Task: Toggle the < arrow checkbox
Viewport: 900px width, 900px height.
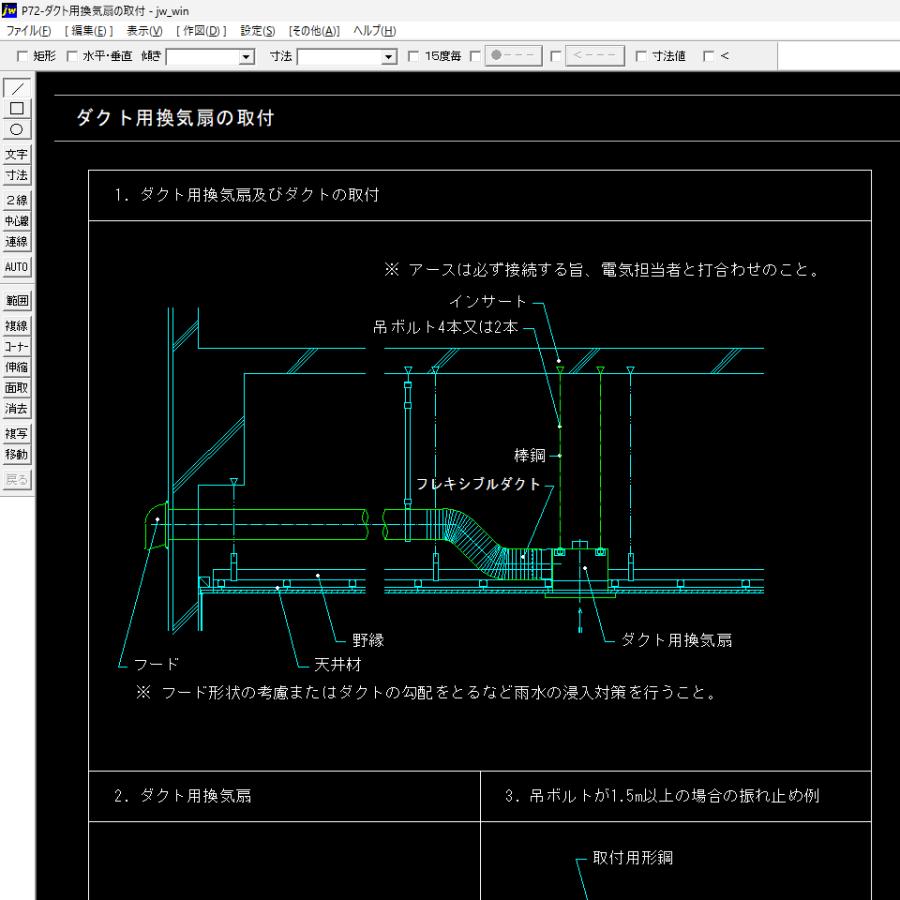Action: pos(708,56)
